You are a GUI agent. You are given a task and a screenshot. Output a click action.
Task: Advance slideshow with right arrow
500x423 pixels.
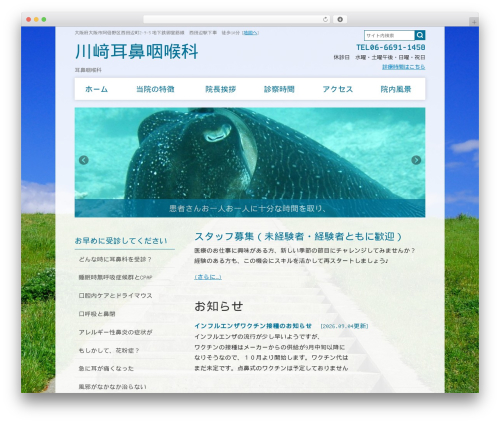pyautogui.click(x=416, y=160)
